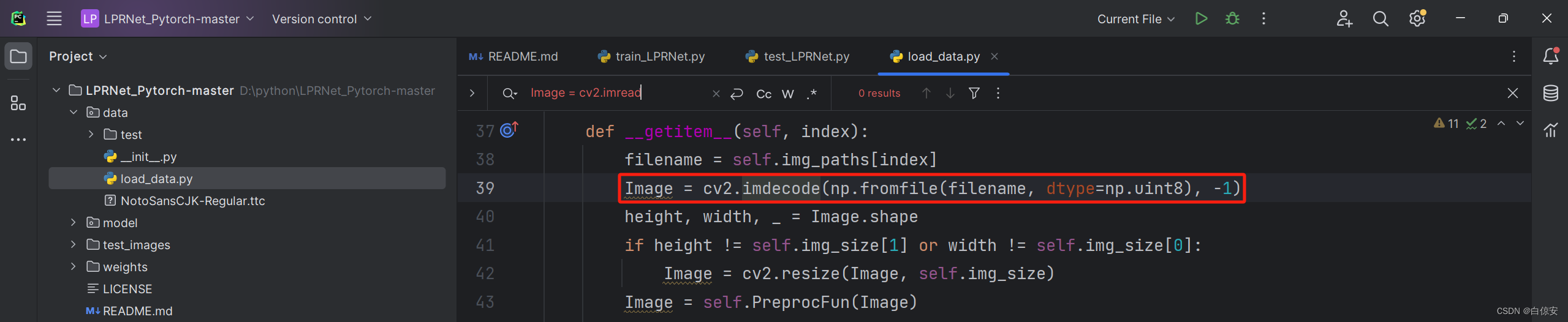This screenshot has height=322, width=1568.
Task: Run the current file
Action: click(x=1201, y=18)
